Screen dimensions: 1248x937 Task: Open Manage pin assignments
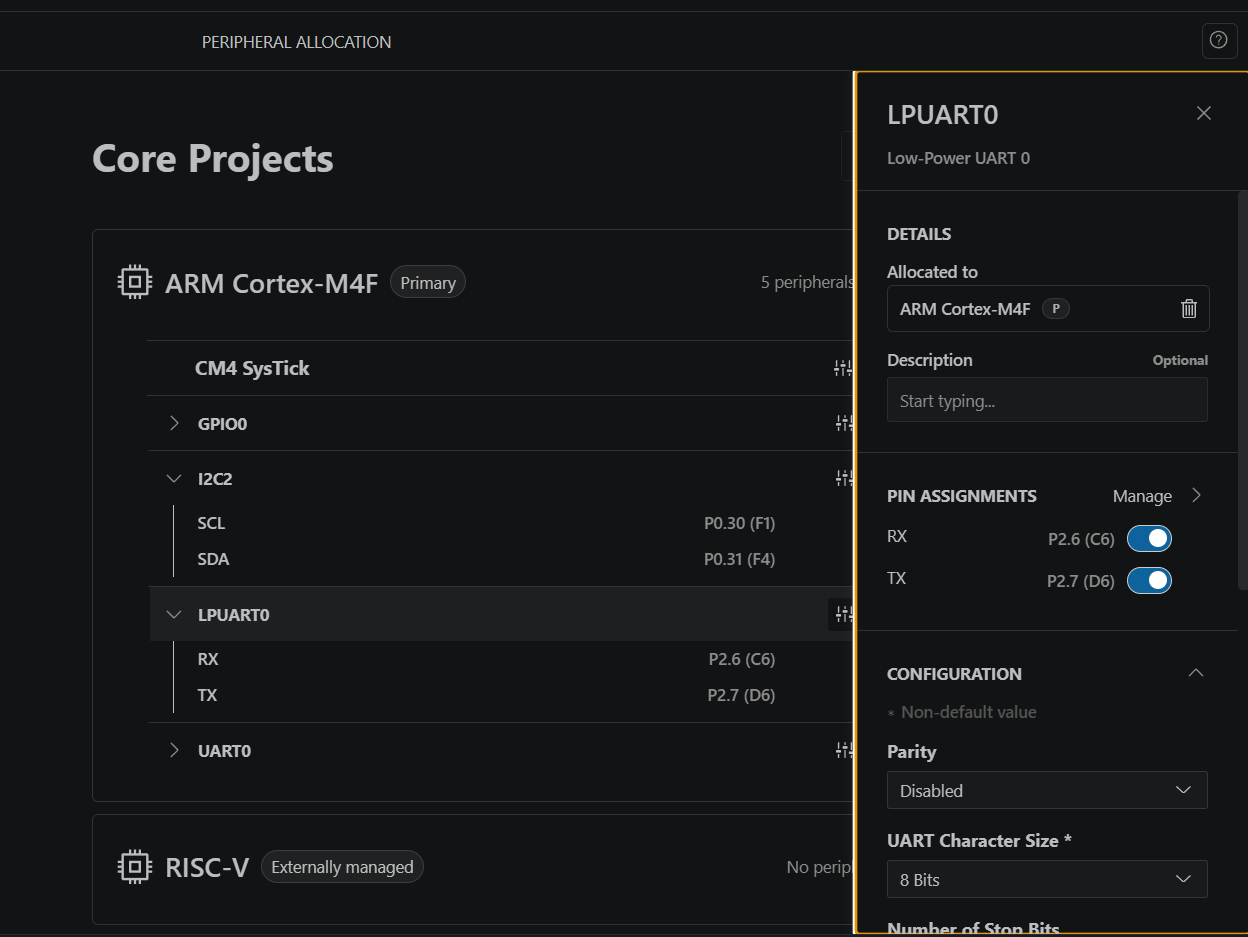pyautogui.click(x=1142, y=496)
